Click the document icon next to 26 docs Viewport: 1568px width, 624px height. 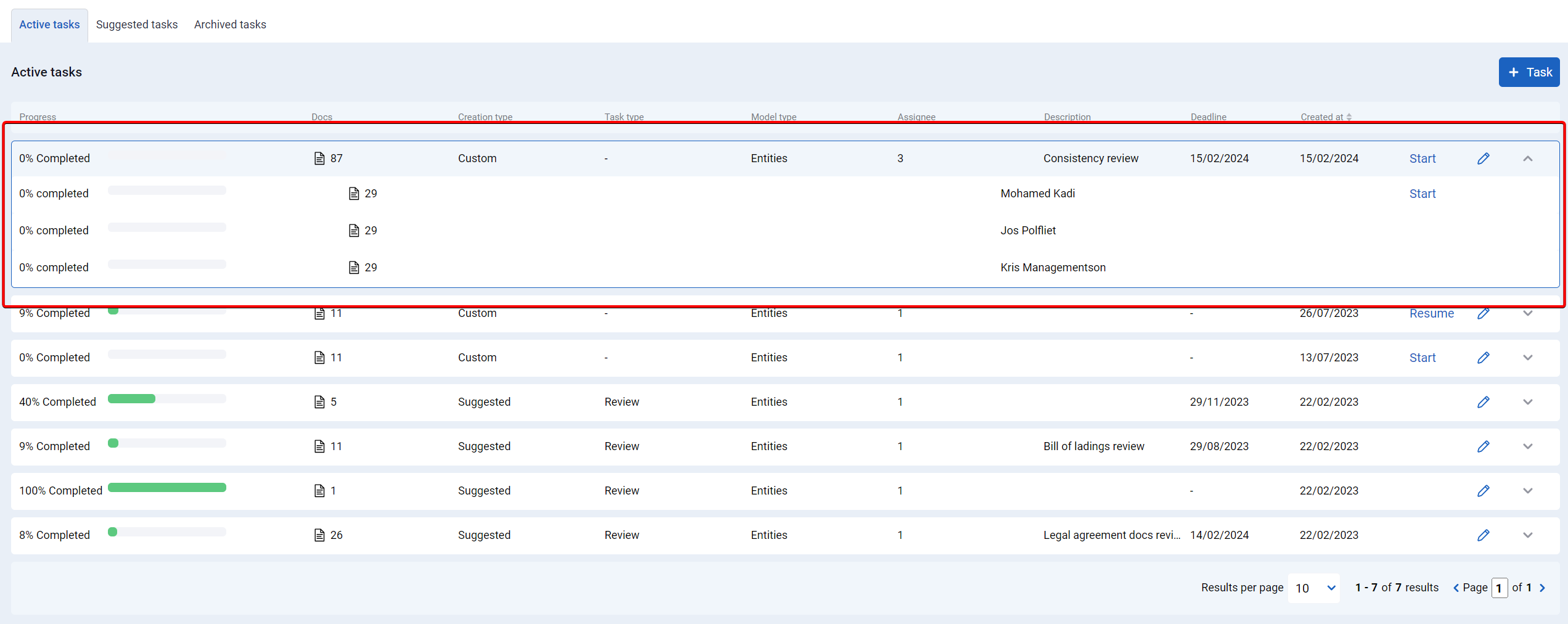[x=319, y=535]
